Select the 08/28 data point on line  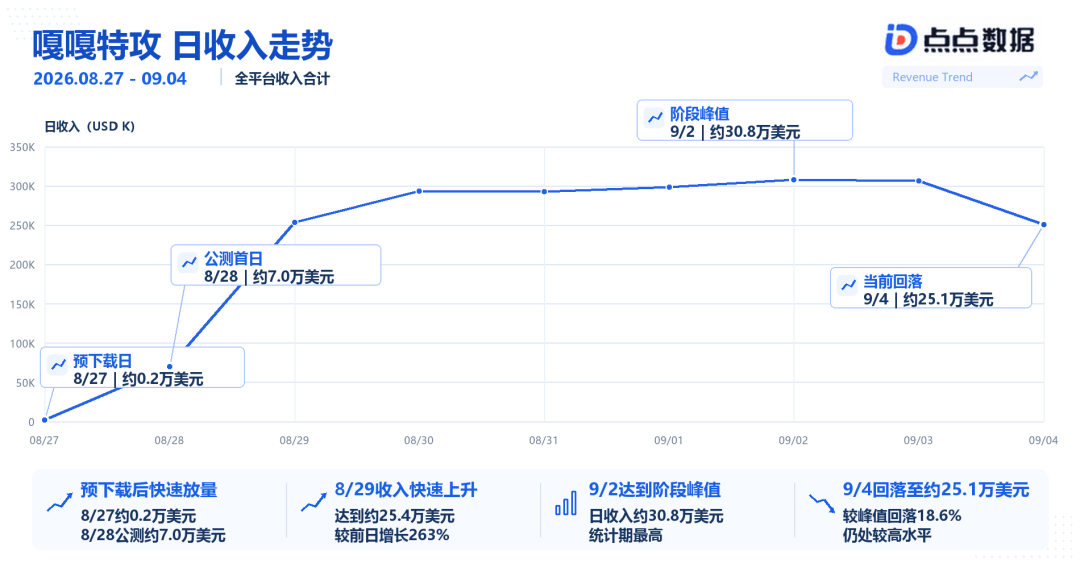tap(170, 367)
